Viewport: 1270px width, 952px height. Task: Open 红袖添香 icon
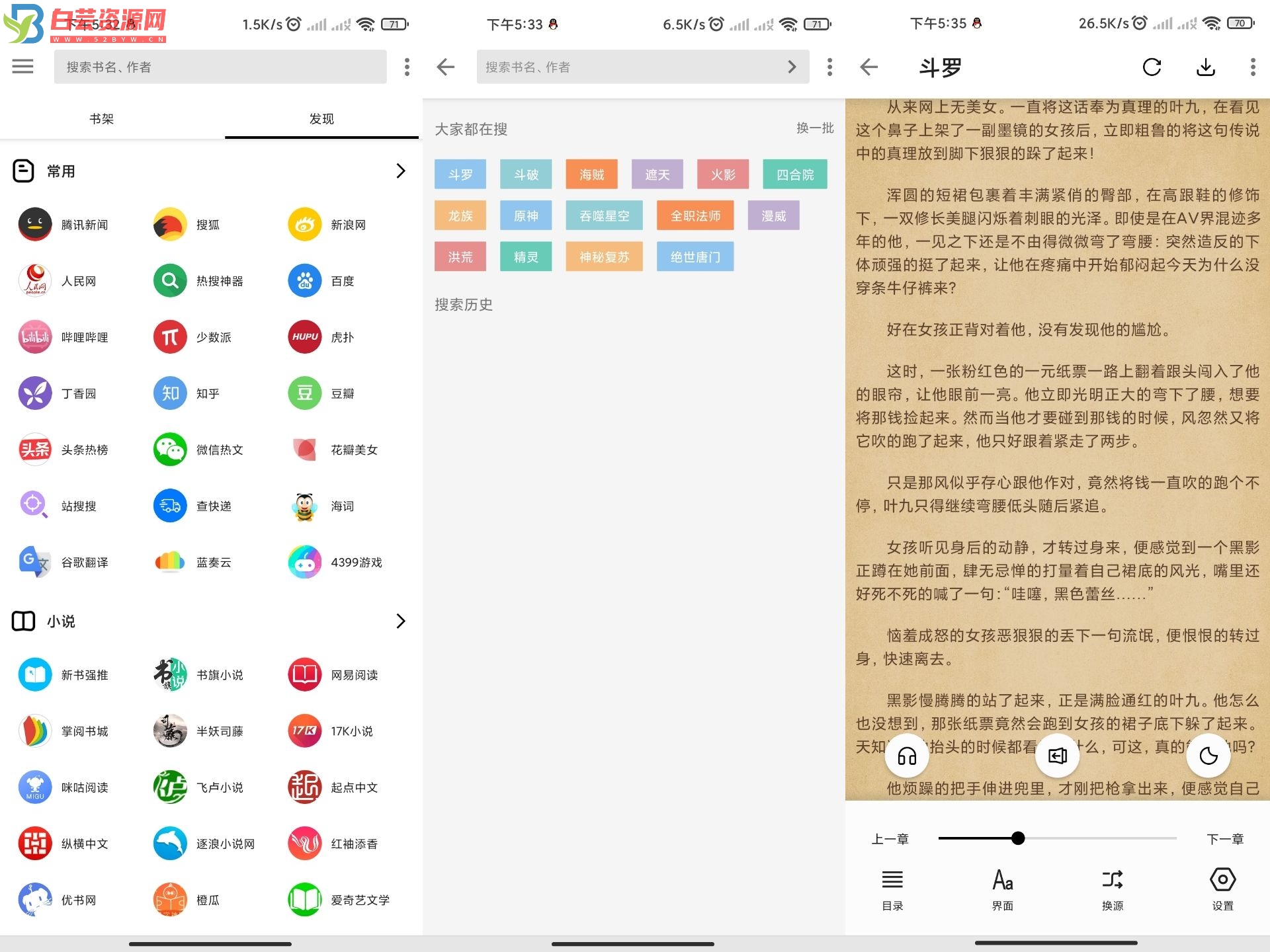click(305, 844)
